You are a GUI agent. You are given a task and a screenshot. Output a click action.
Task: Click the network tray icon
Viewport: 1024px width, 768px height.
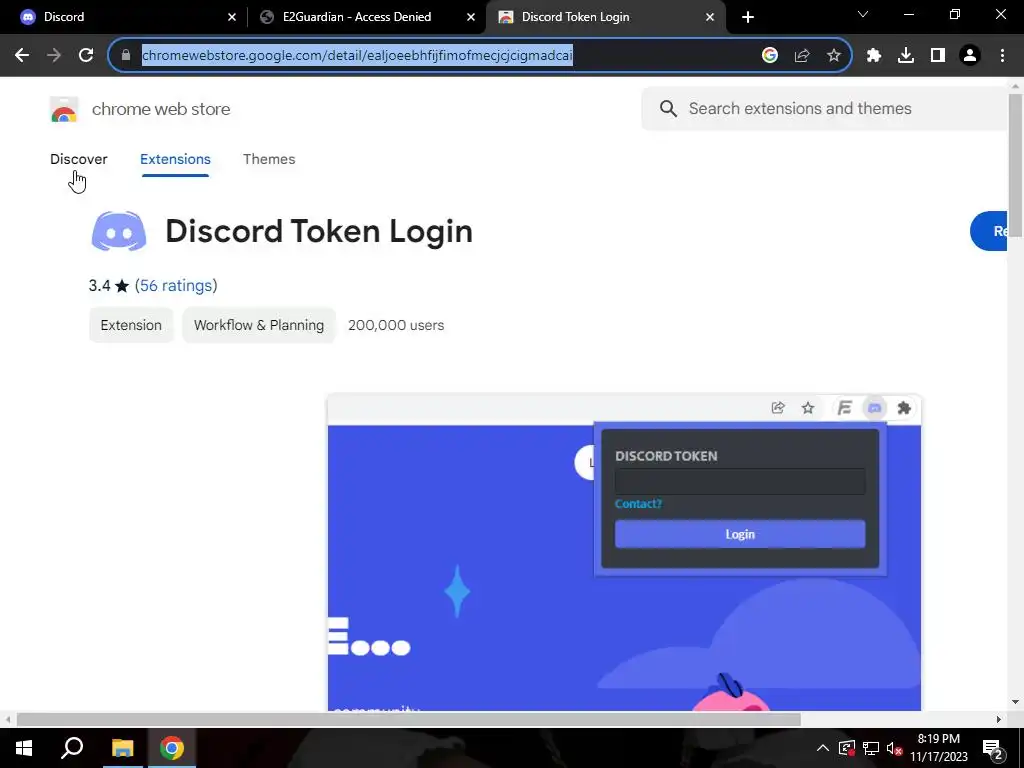coord(871,748)
